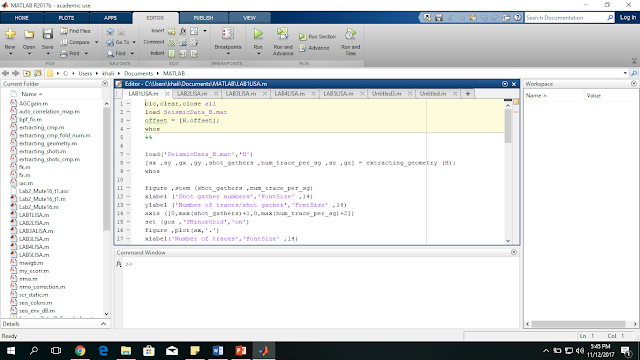Open Google Chrome from the taskbar

(x=80, y=351)
